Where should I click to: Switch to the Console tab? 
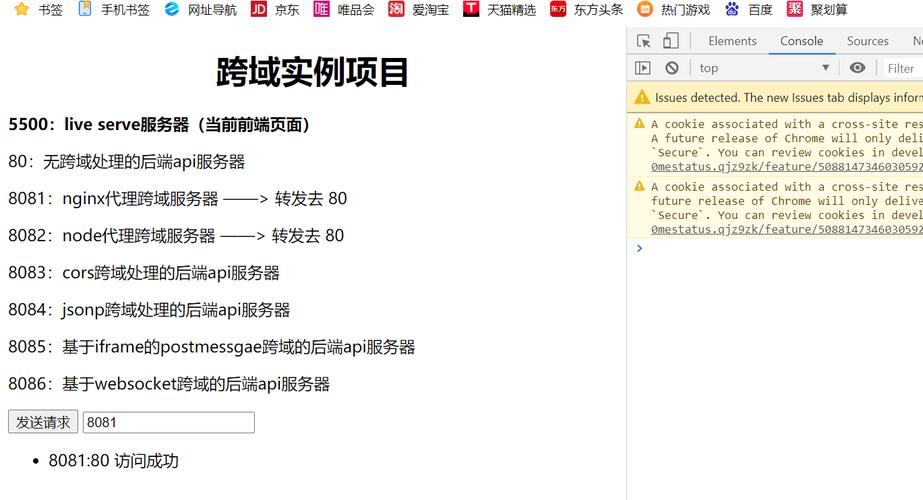point(801,41)
